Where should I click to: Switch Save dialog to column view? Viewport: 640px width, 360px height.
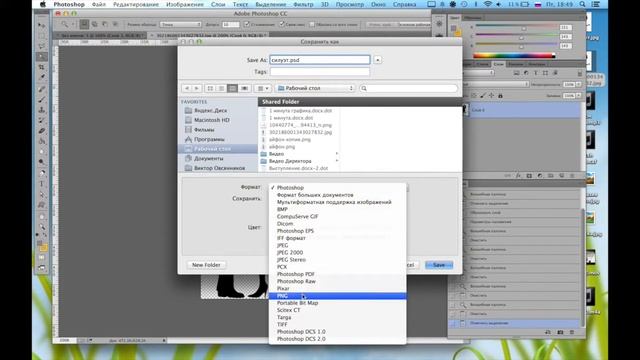232,88
